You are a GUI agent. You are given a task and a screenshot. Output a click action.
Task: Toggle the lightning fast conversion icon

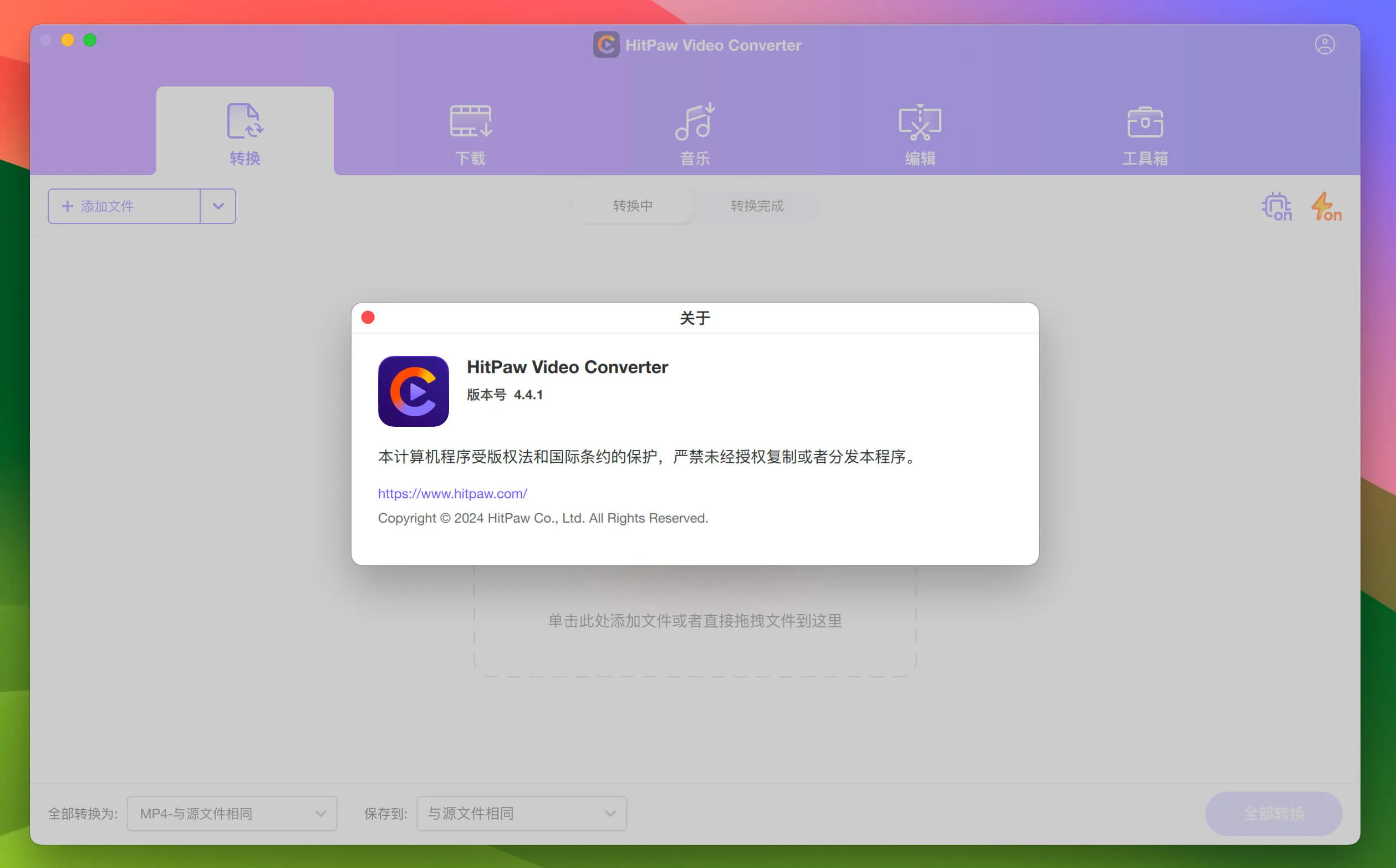1326,207
